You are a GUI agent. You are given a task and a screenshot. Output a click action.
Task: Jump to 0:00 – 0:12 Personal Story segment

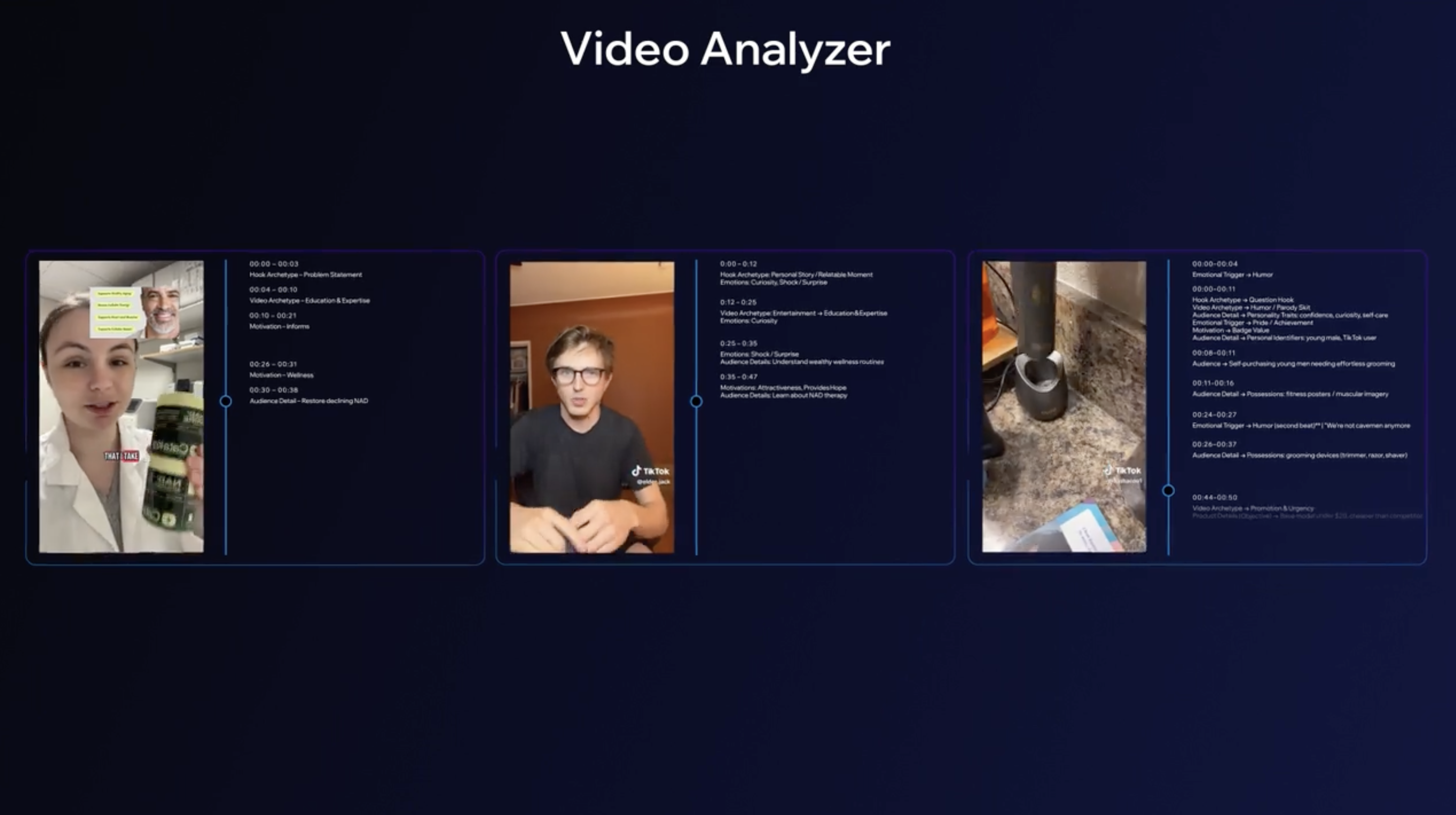[796, 273]
